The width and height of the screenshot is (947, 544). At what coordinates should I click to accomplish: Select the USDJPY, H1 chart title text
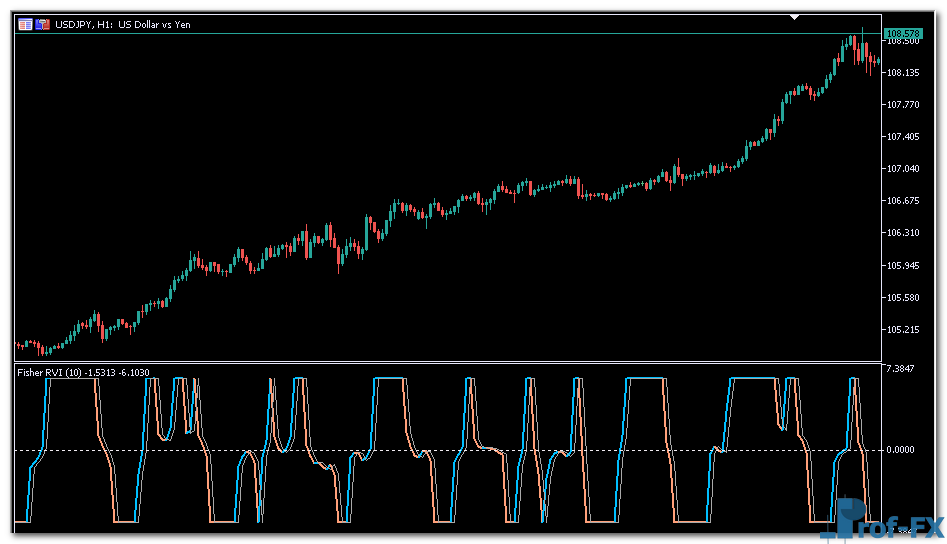point(122,24)
